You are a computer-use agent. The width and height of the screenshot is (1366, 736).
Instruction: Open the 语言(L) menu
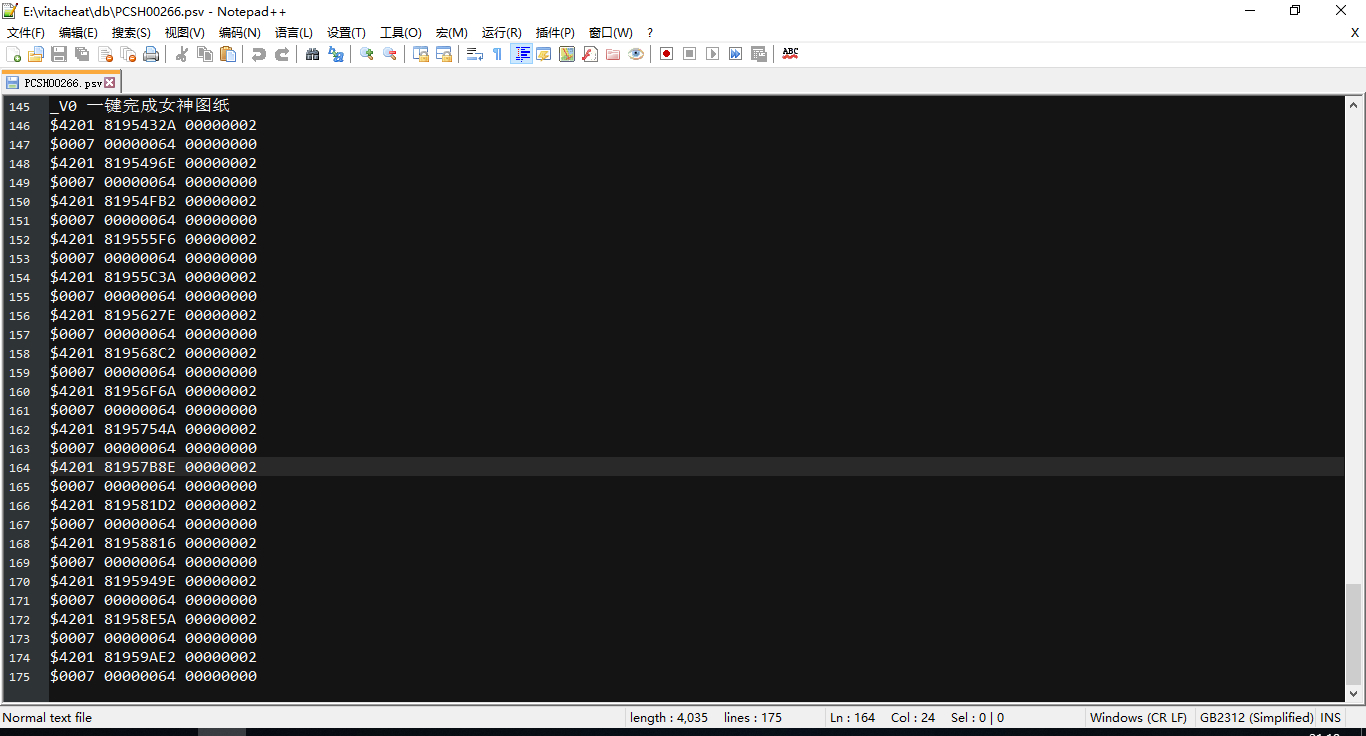pos(294,33)
